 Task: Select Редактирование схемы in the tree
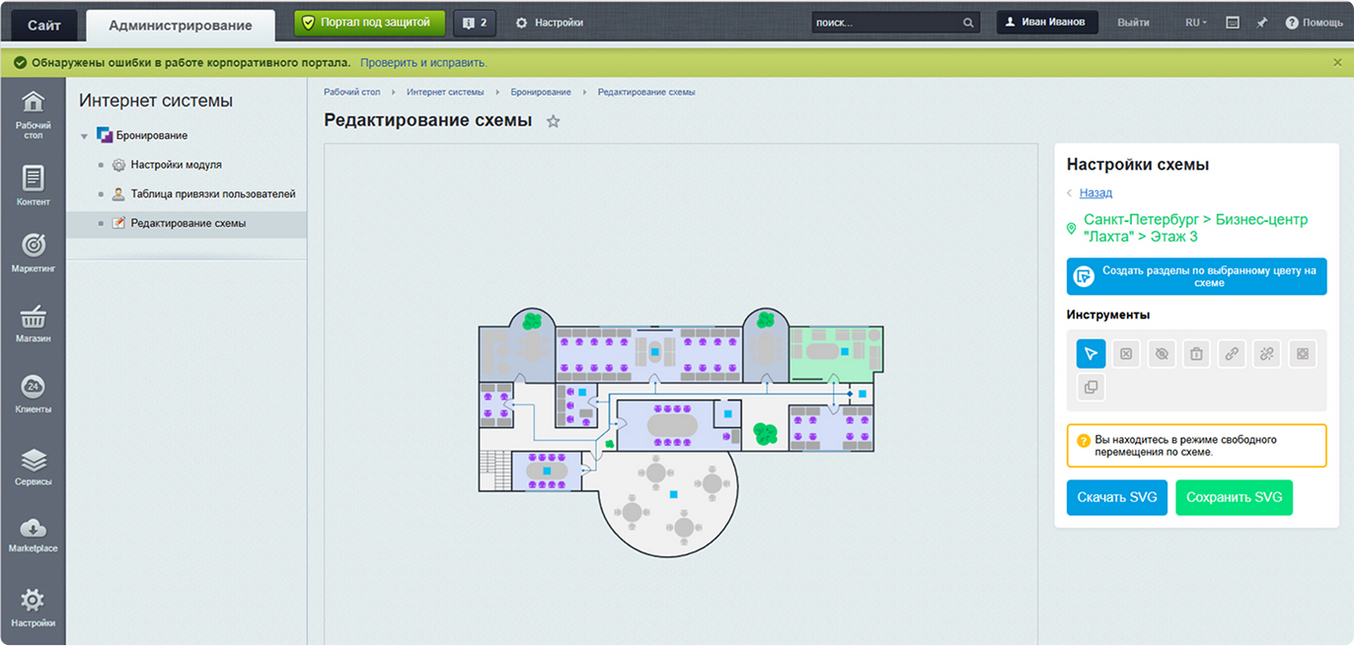pos(188,223)
